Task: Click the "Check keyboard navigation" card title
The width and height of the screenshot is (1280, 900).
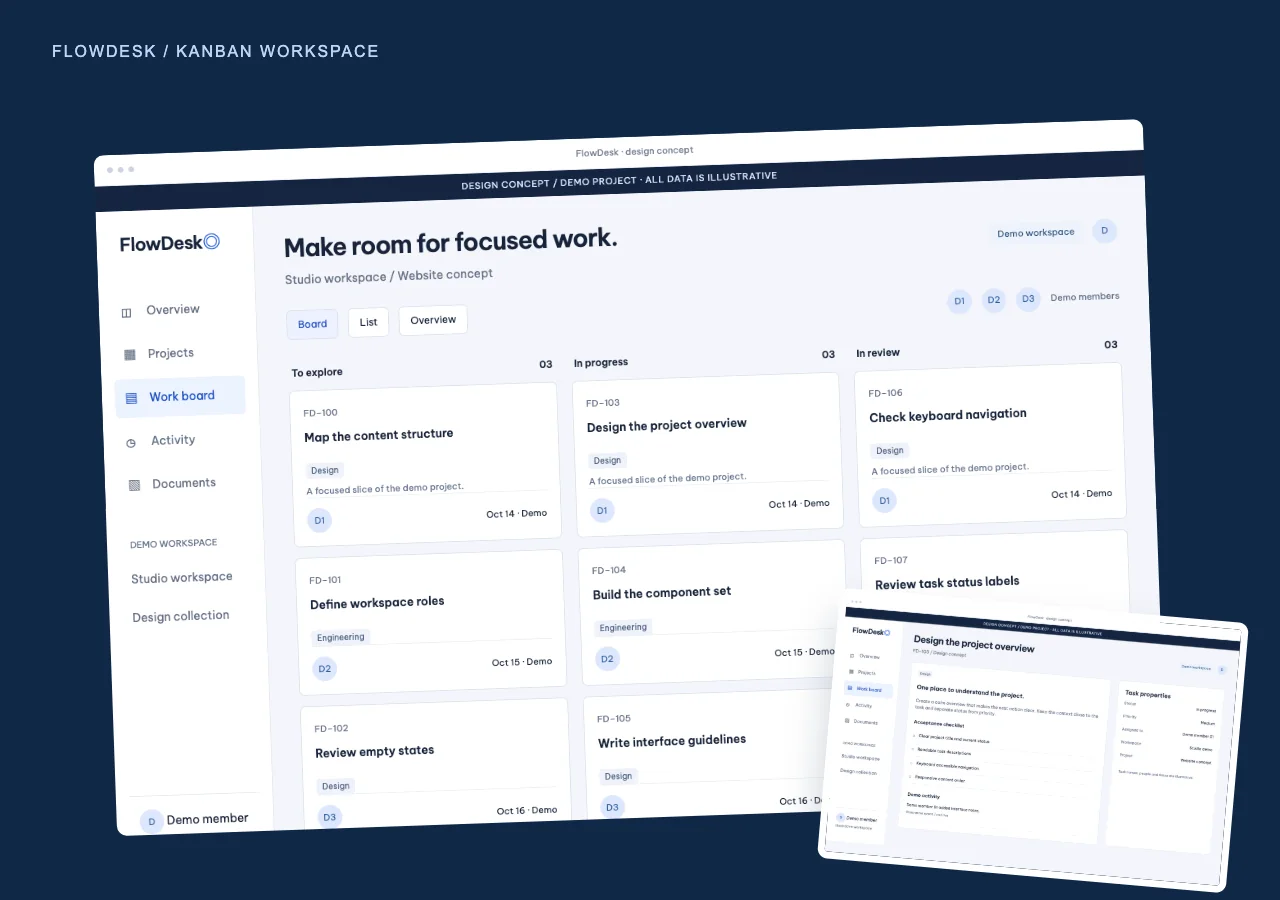Action: click(x=948, y=415)
